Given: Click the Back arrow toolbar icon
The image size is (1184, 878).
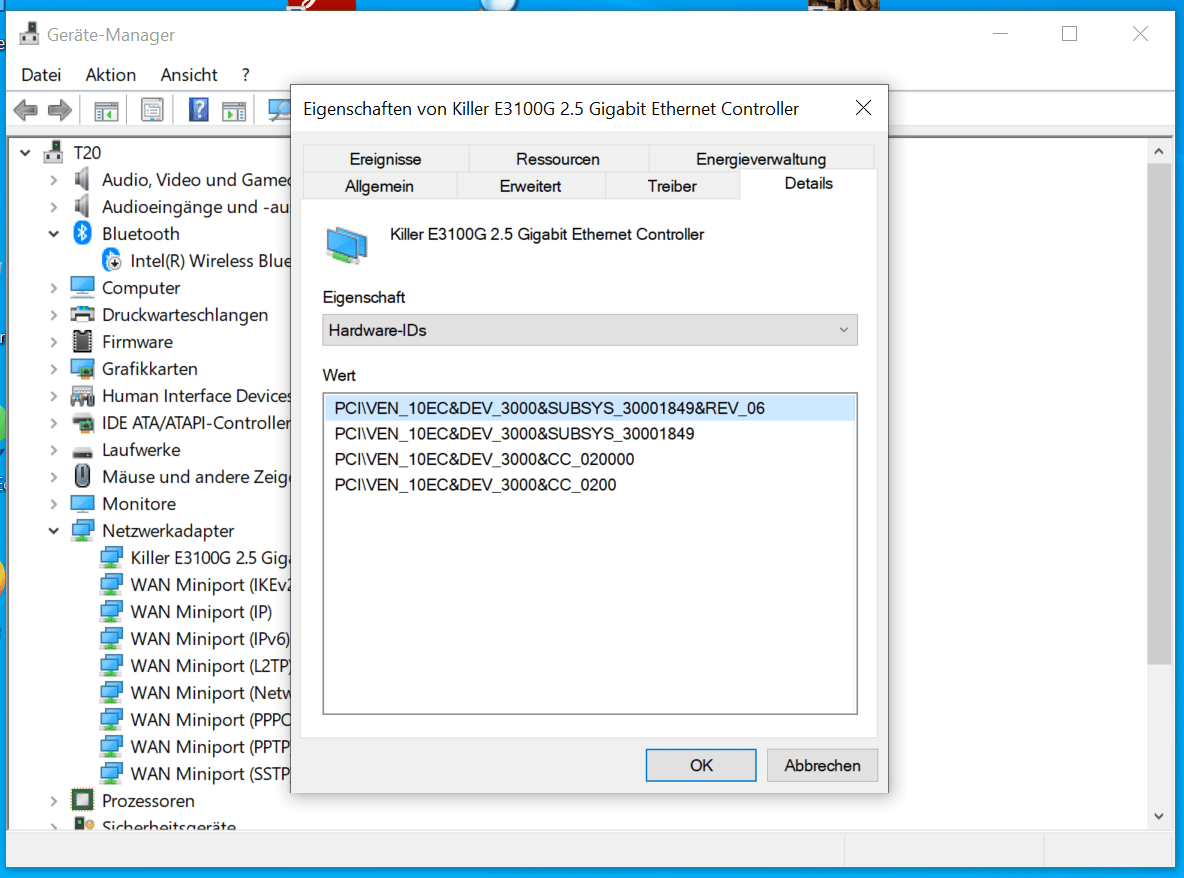Looking at the screenshot, I should (x=26, y=110).
